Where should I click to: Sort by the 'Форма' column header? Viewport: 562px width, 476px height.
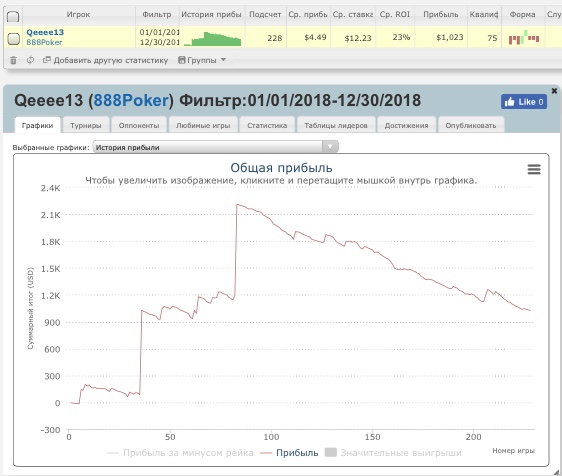click(x=523, y=15)
